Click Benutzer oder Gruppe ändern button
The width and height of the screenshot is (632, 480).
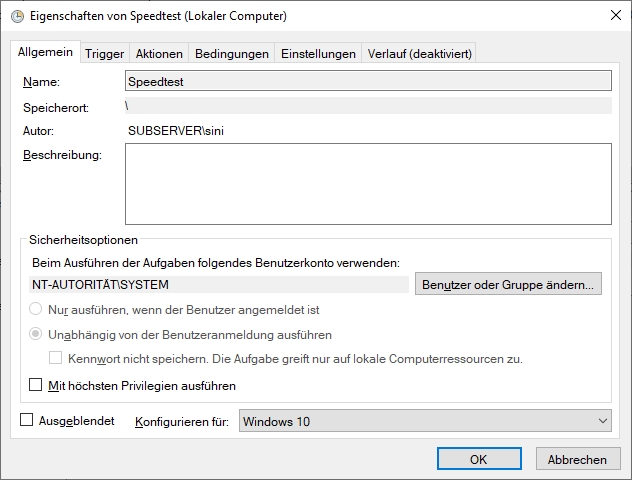point(508,284)
